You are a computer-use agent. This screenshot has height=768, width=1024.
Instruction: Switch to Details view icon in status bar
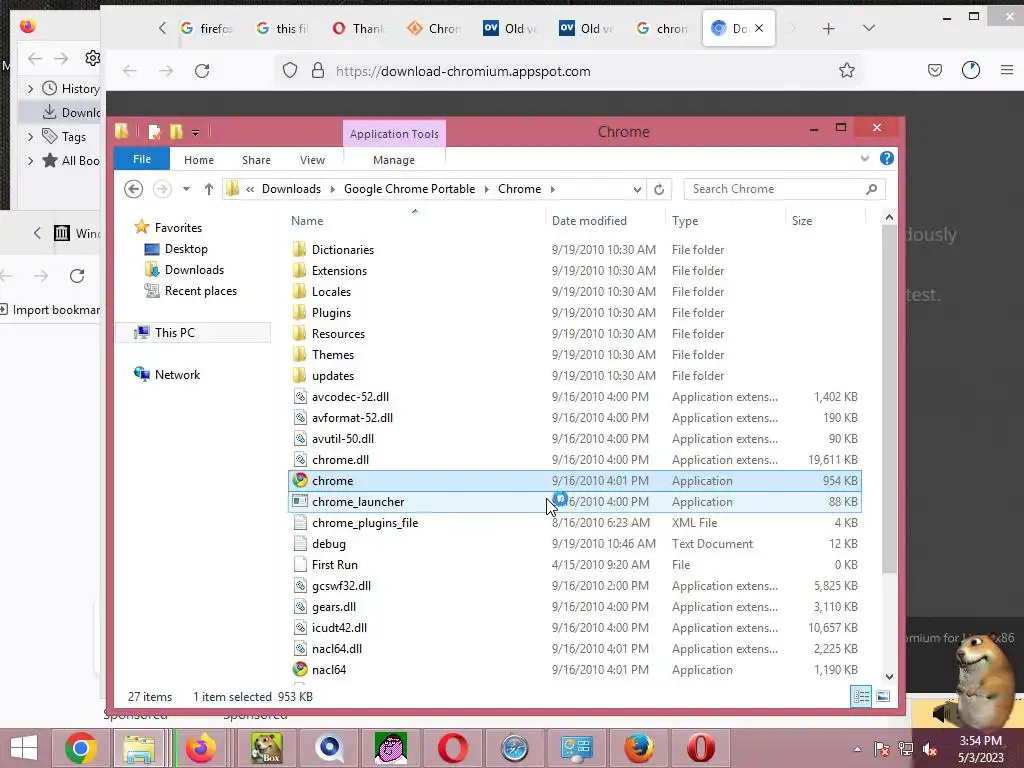tap(861, 697)
